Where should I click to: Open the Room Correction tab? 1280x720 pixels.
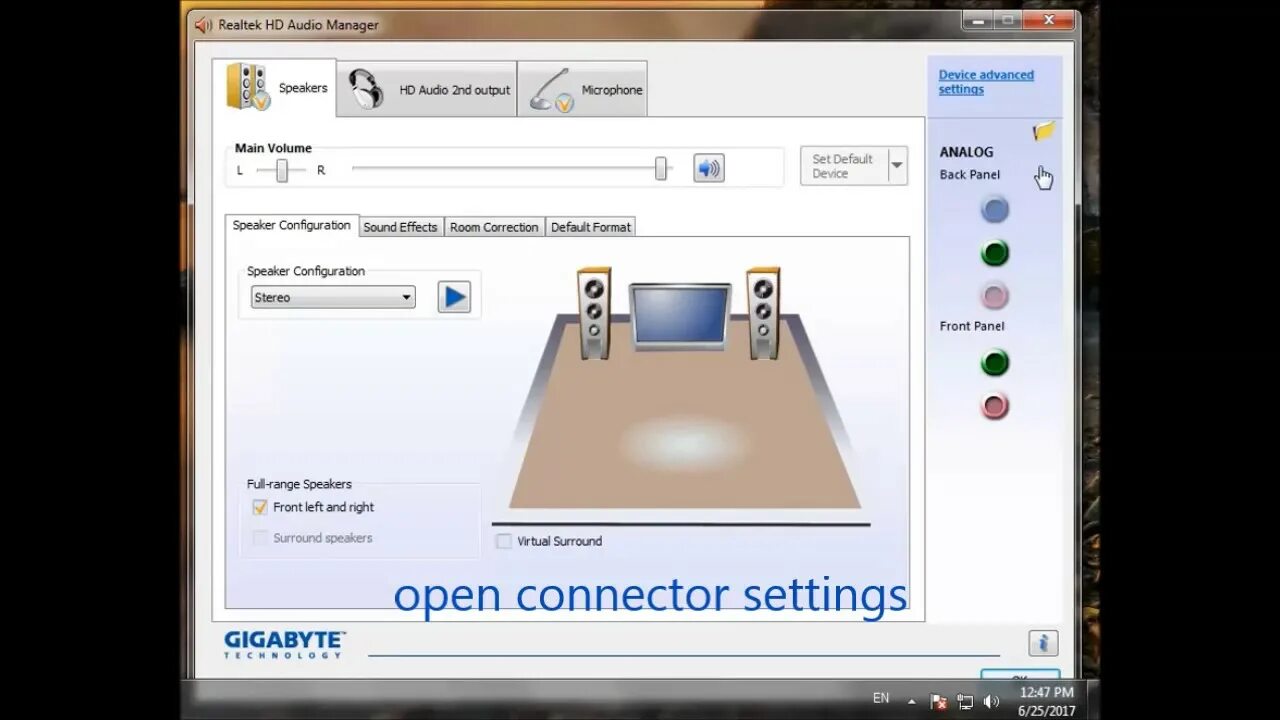click(x=494, y=227)
